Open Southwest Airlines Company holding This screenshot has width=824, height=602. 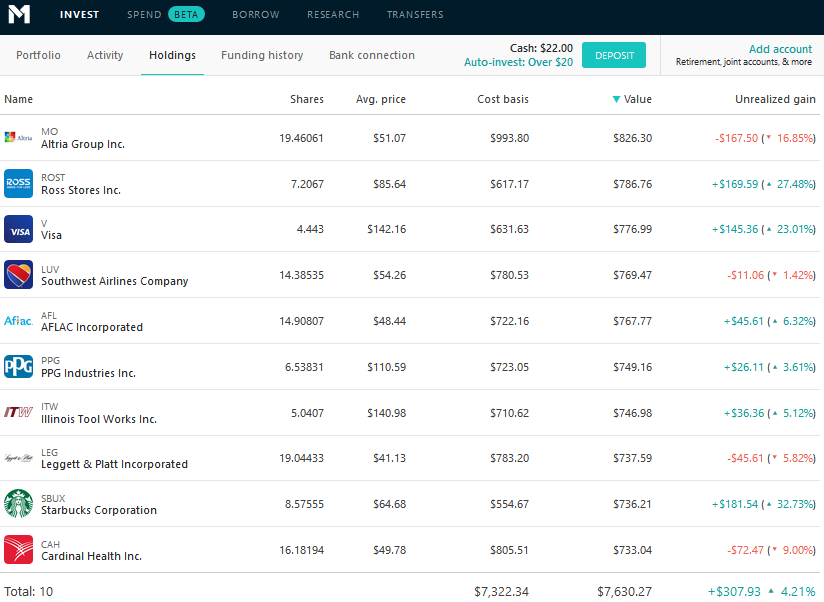coord(115,281)
